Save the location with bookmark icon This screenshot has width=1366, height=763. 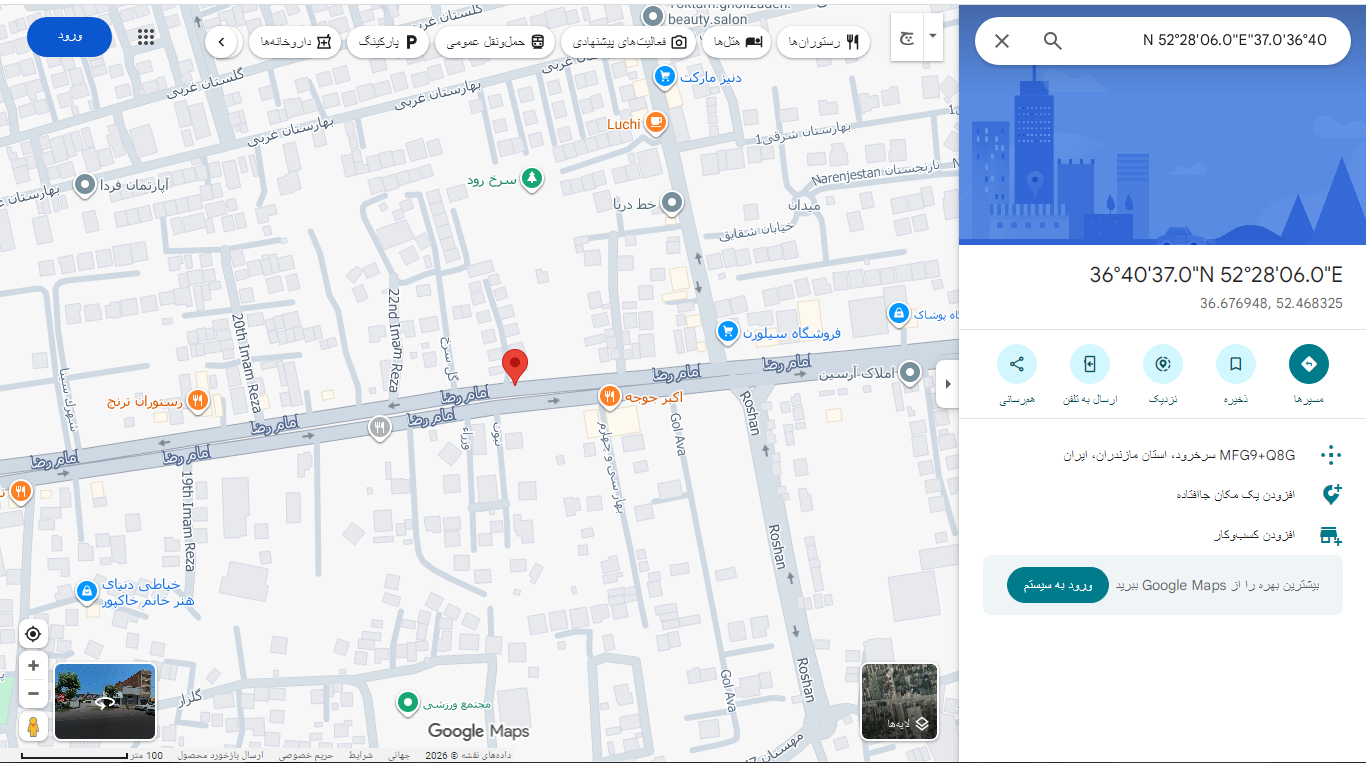(x=1236, y=364)
